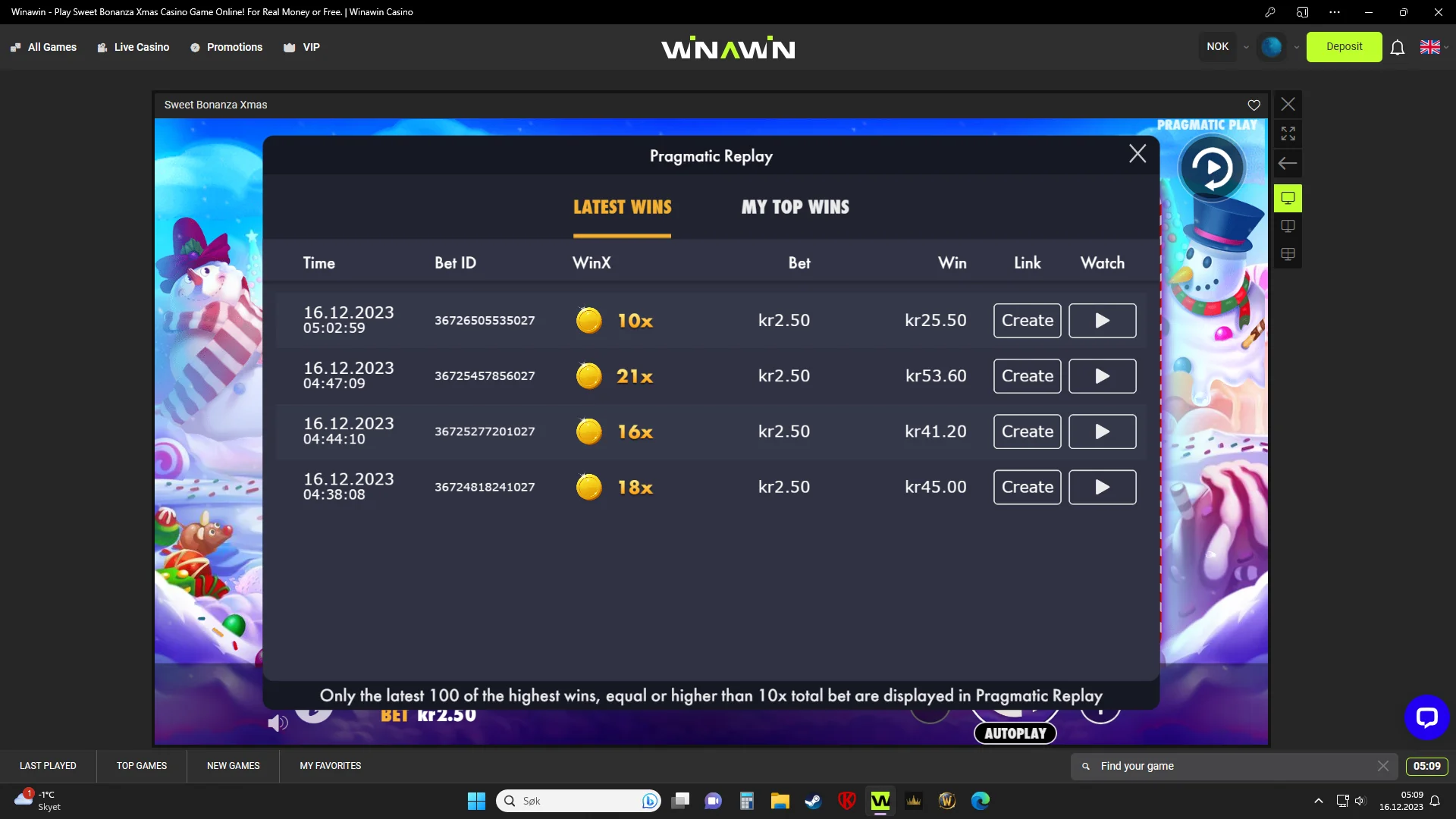Screen dimensions: 1456x819
Task: Select the kr53.60 win amount
Action: pos(936,376)
